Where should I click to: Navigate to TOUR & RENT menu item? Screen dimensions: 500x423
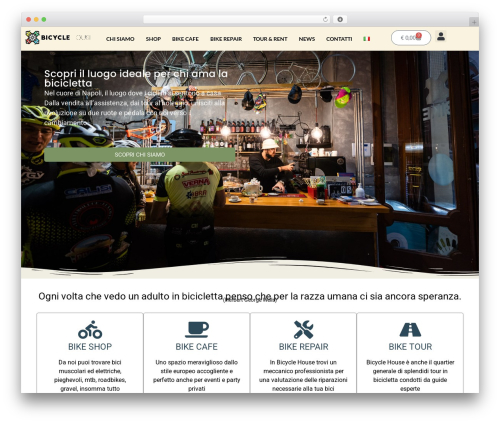[270, 39]
